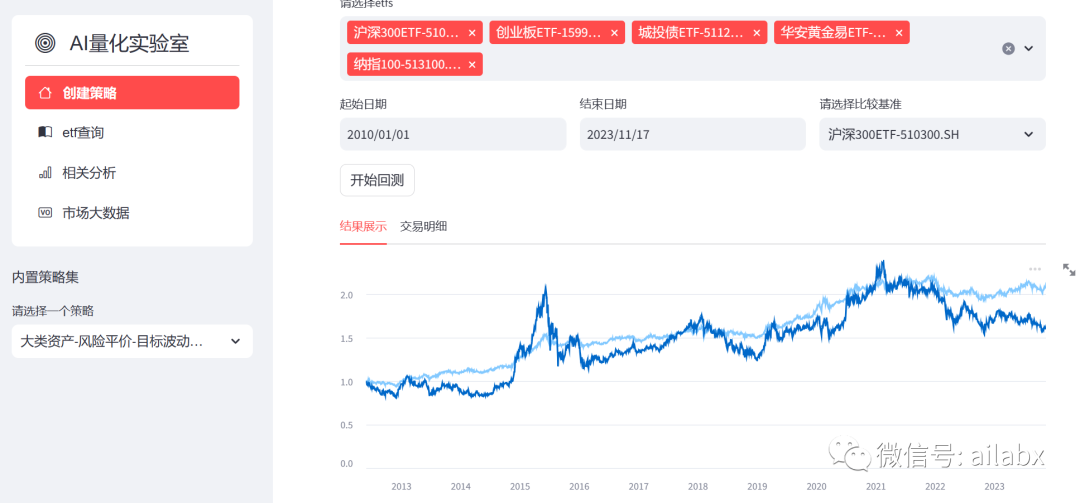Remove the 华安黄金易ETF tag with its x
Image resolution: width=1080 pixels, height=503 pixels.
(899, 32)
